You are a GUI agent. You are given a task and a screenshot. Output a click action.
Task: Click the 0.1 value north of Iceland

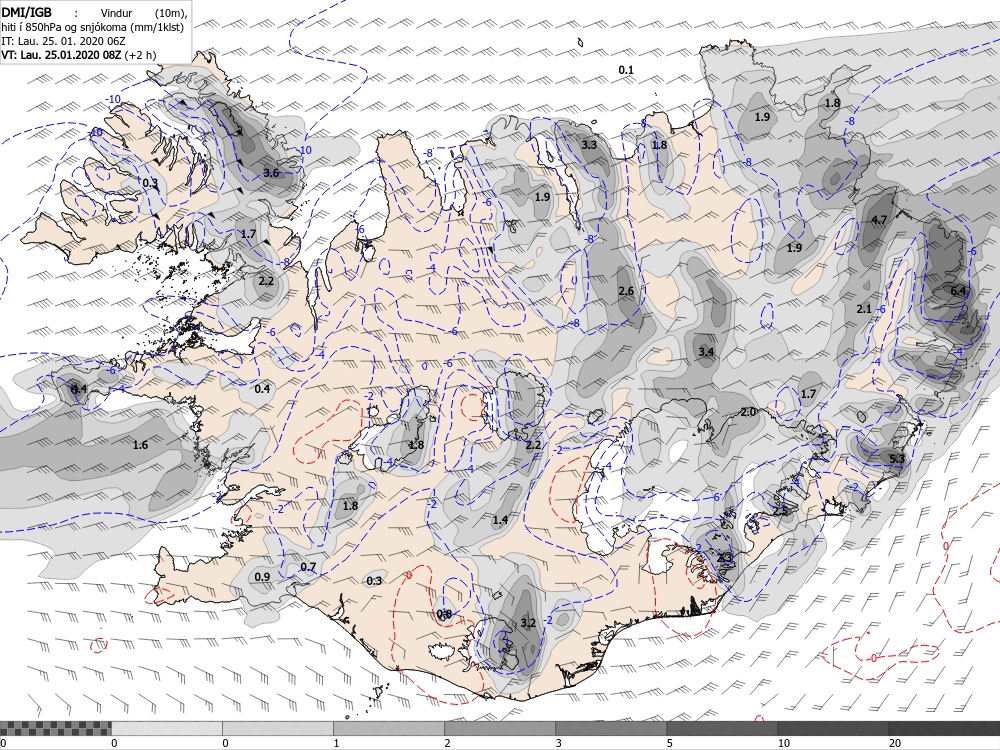click(626, 70)
